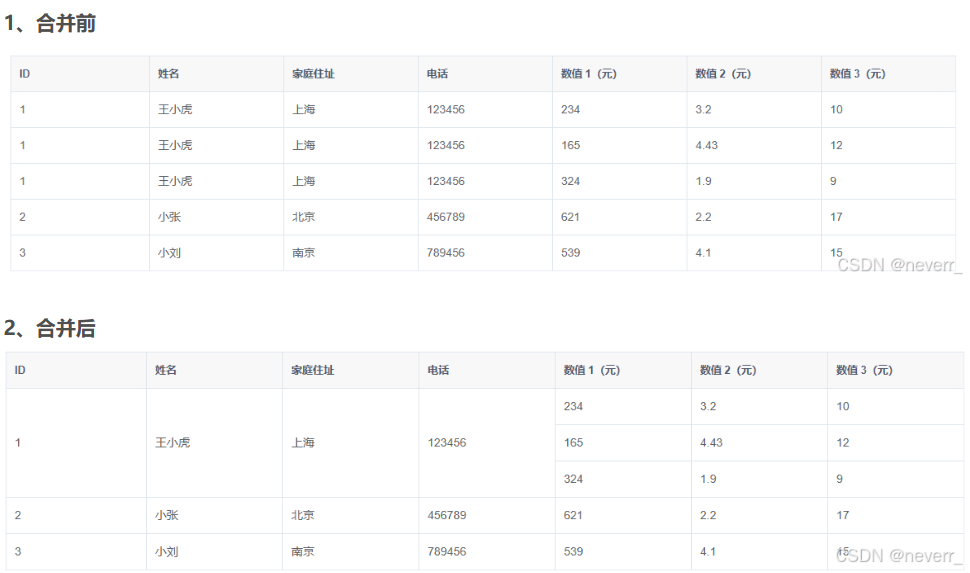Viewport: 970px width, 573px height.
Task: Click the 电话 header in the 合并前 table
Action: 437,74
